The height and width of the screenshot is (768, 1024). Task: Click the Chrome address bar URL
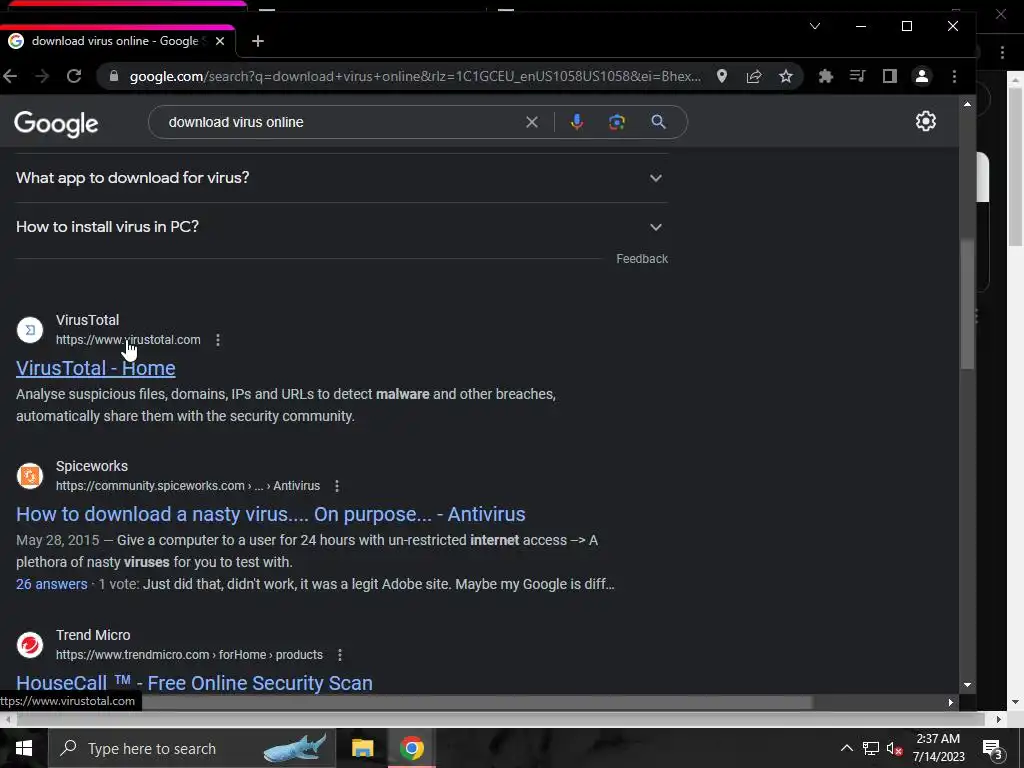point(415,76)
